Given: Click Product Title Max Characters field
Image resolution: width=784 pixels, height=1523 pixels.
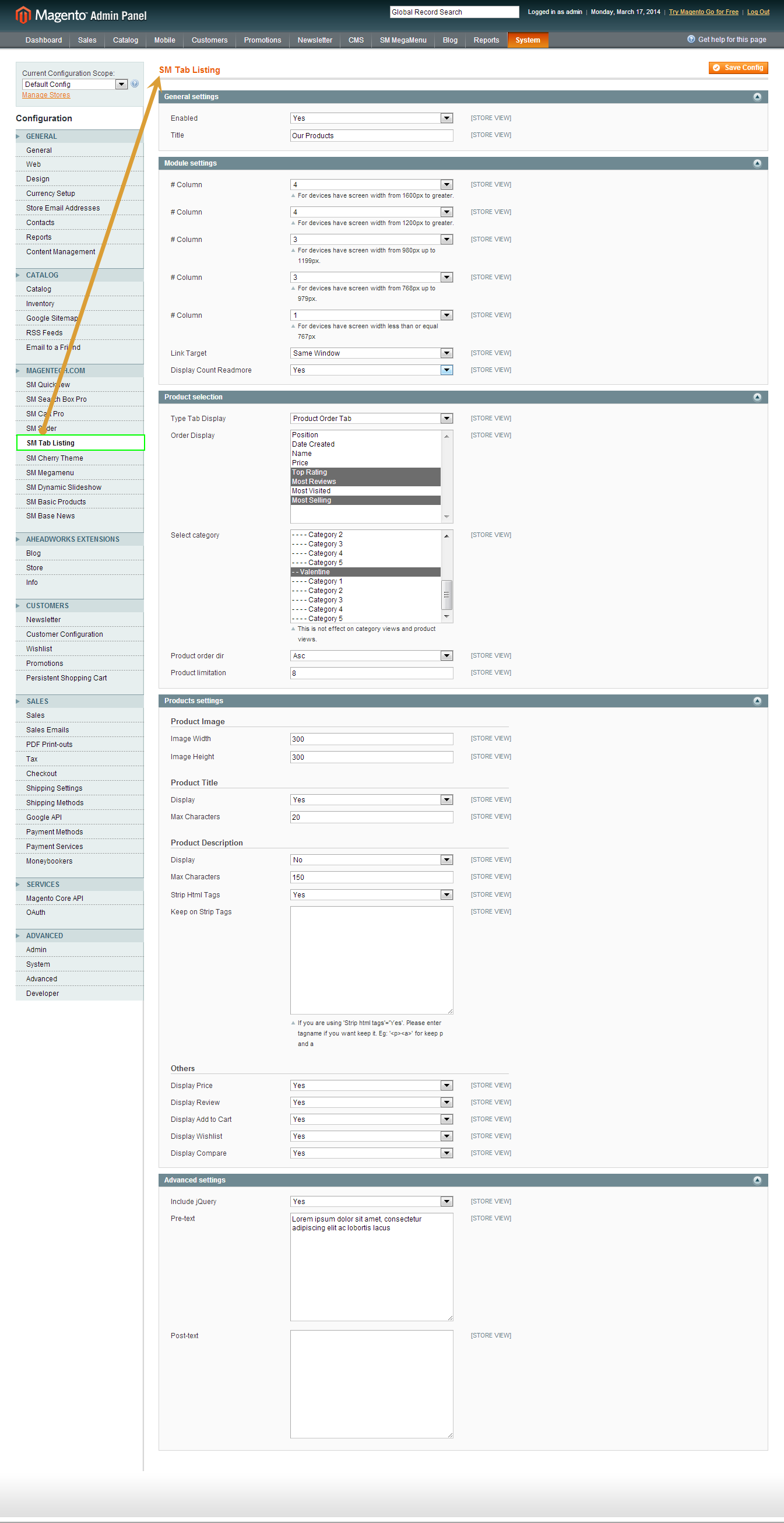Looking at the screenshot, I should (371, 817).
